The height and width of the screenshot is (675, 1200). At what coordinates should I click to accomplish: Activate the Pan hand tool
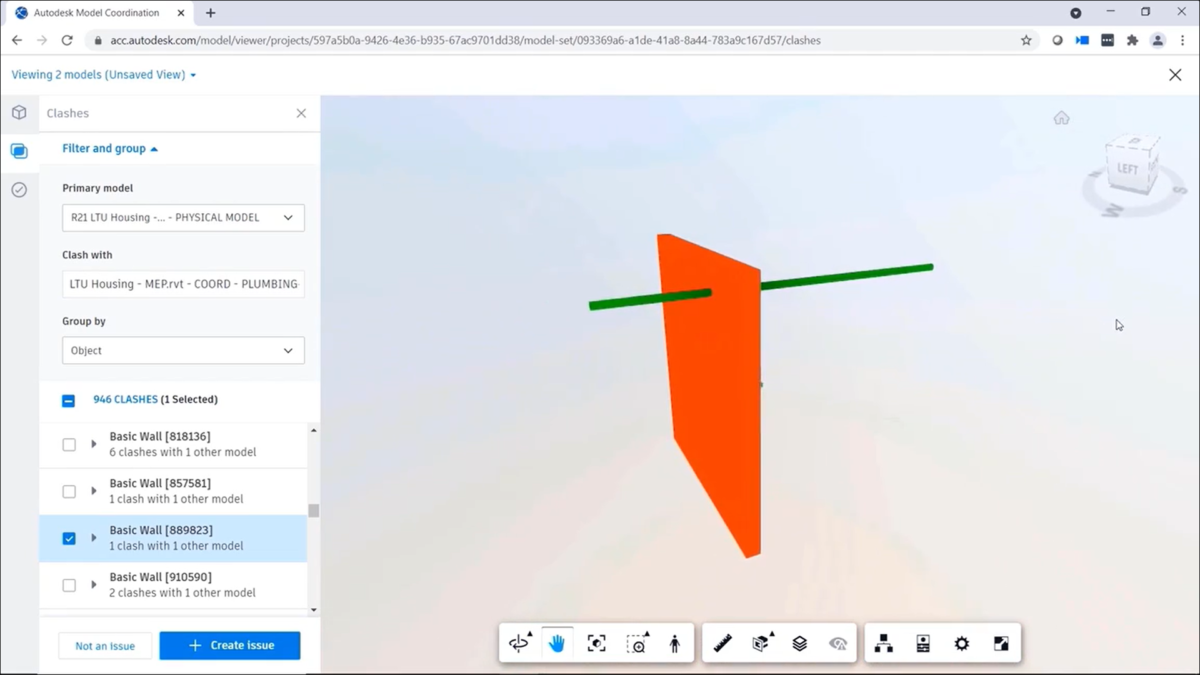(557, 644)
